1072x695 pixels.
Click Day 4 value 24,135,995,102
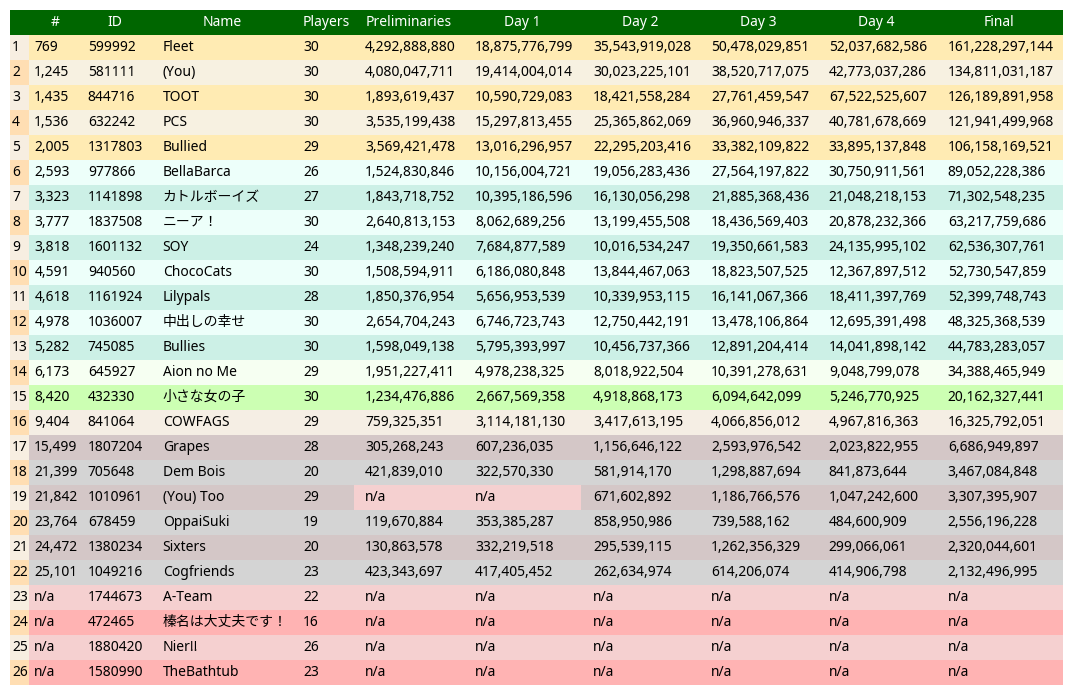(x=878, y=246)
